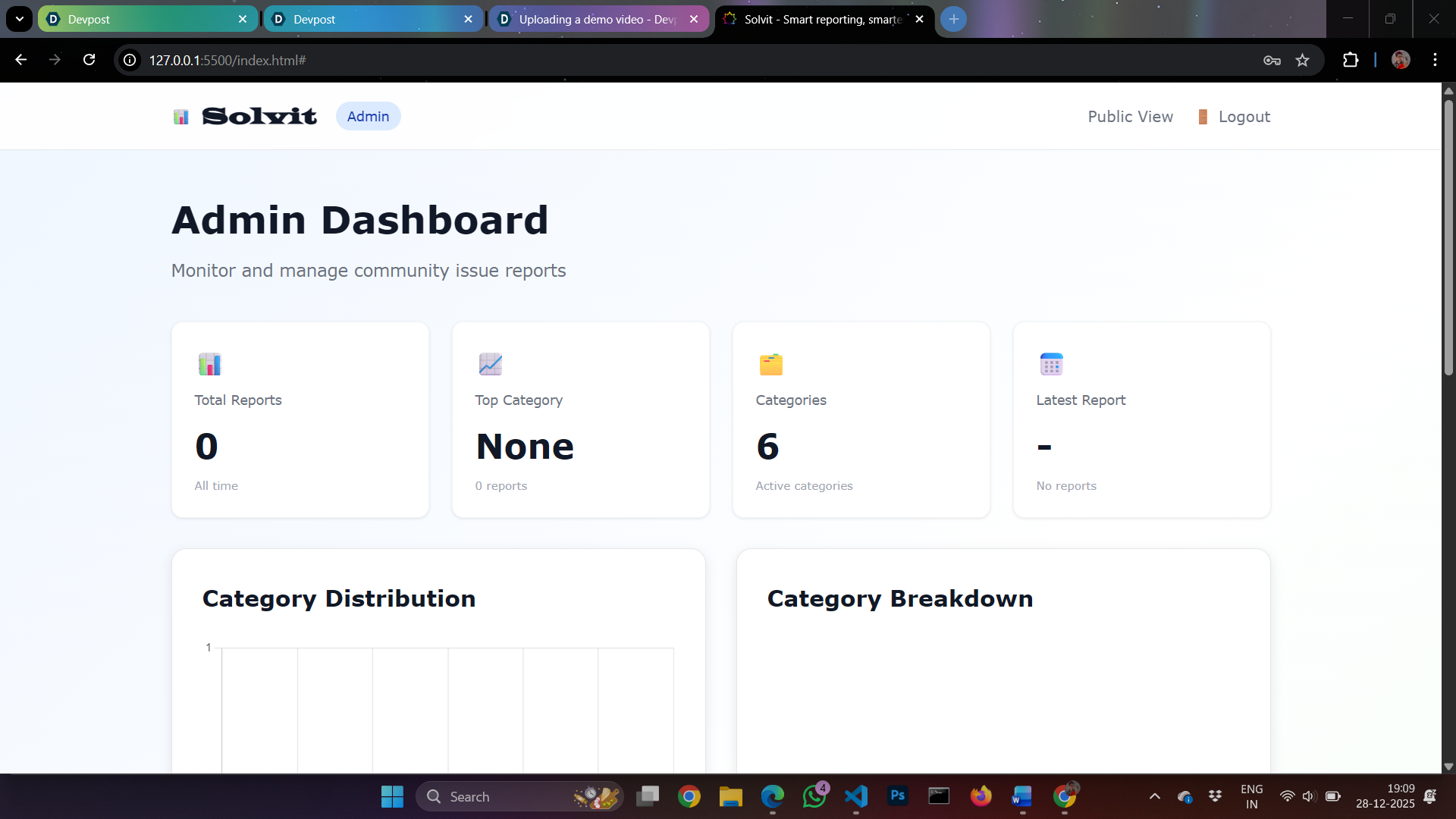Click the scrollbar down arrow
The height and width of the screenshot is (819, 1456).
(1448, 767)
